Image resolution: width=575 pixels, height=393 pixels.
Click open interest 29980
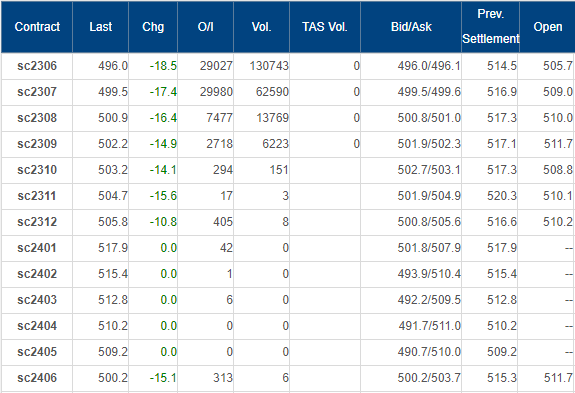(x=216, y=92)
